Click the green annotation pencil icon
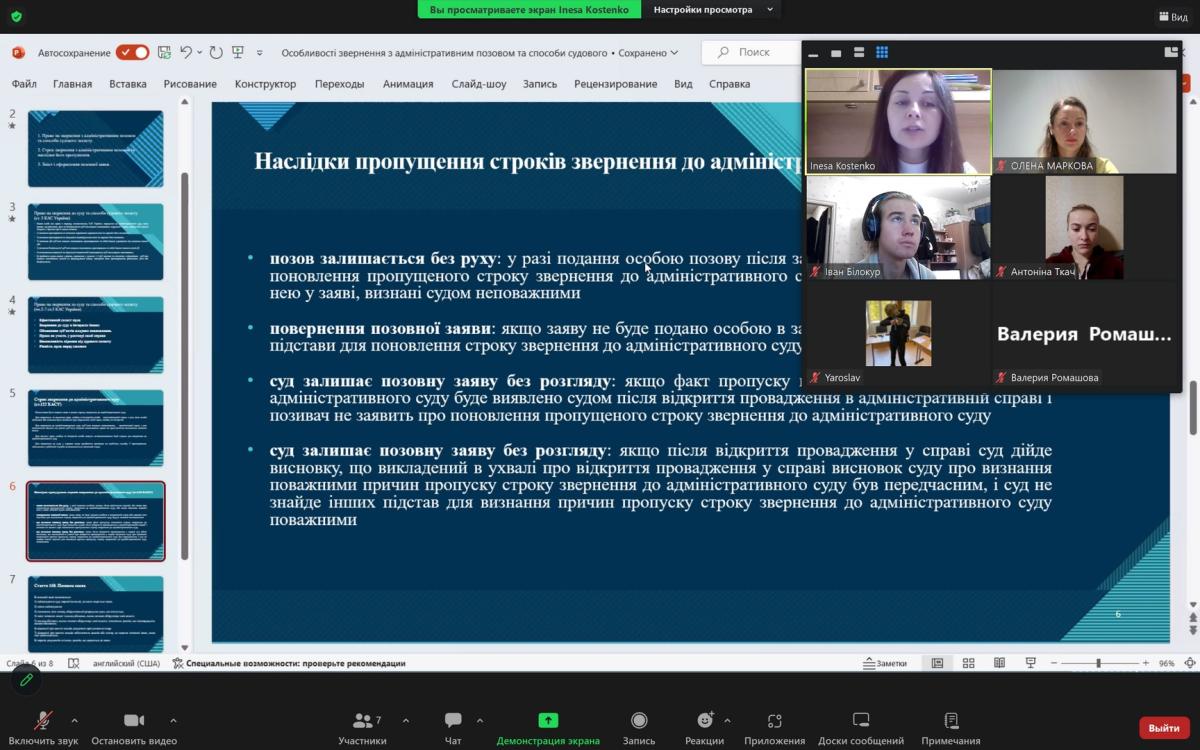Viewport: 1200px width, 750px height. click(x=27, y=680)
